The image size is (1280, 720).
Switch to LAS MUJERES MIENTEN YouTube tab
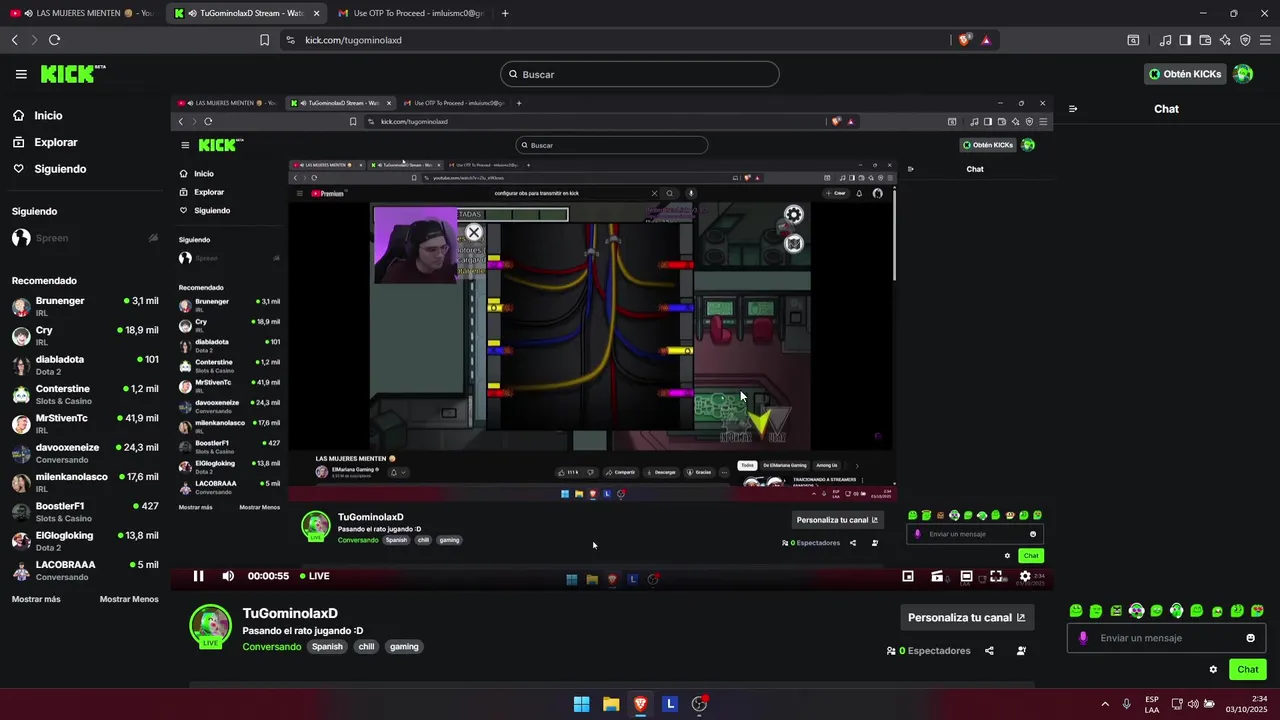82,13
